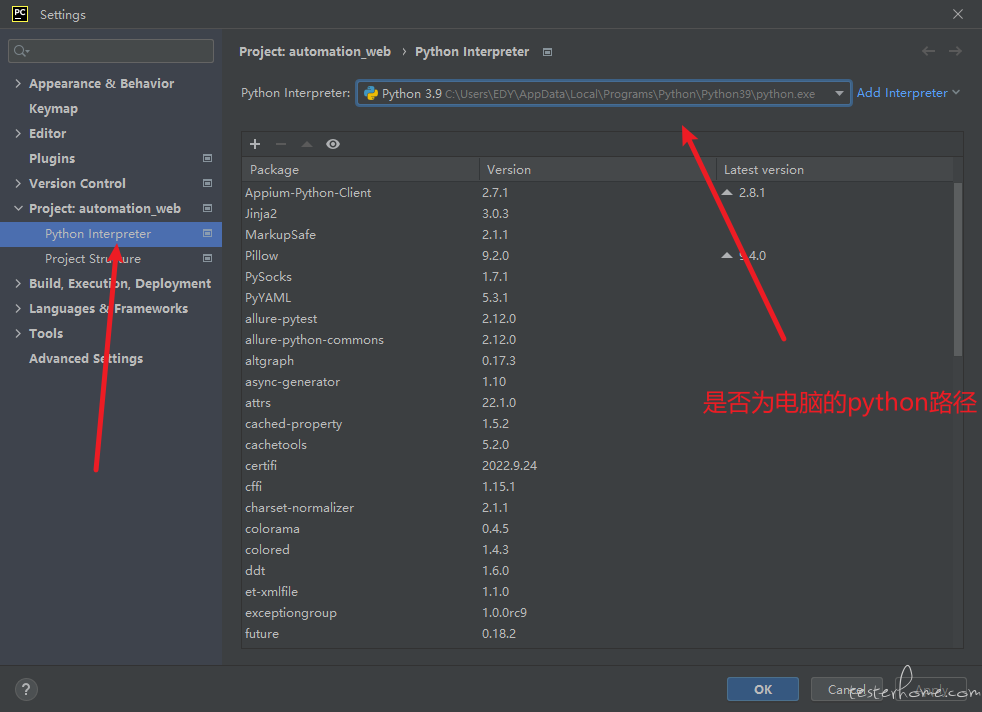The height and width of the screenshot is (712, 982).
Task: Expand Version Control section
Action: [x=18, y=183]
